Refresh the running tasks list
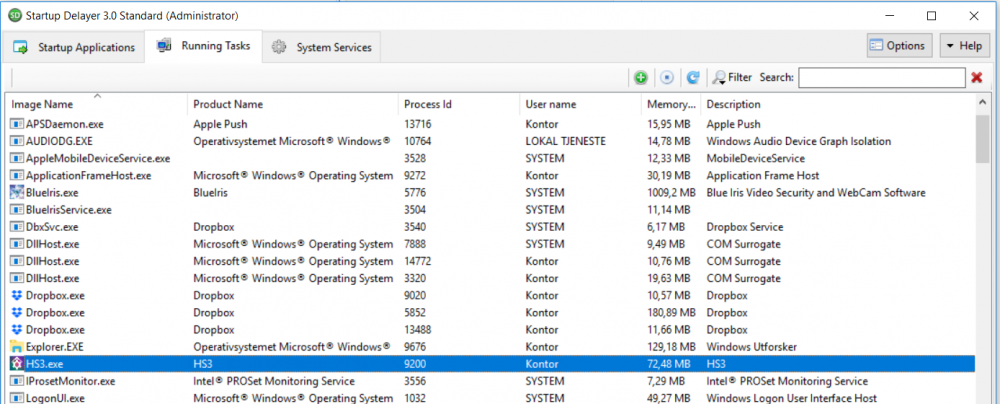 coord(692,77)
